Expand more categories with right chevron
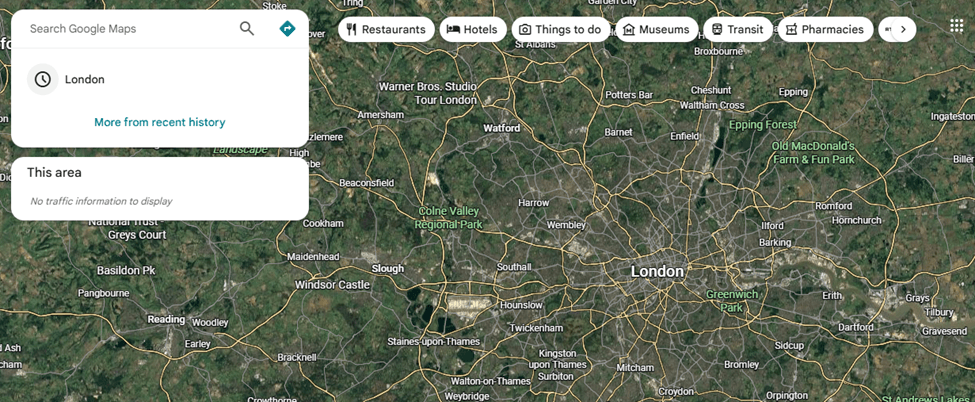 [x=903, y=29]
